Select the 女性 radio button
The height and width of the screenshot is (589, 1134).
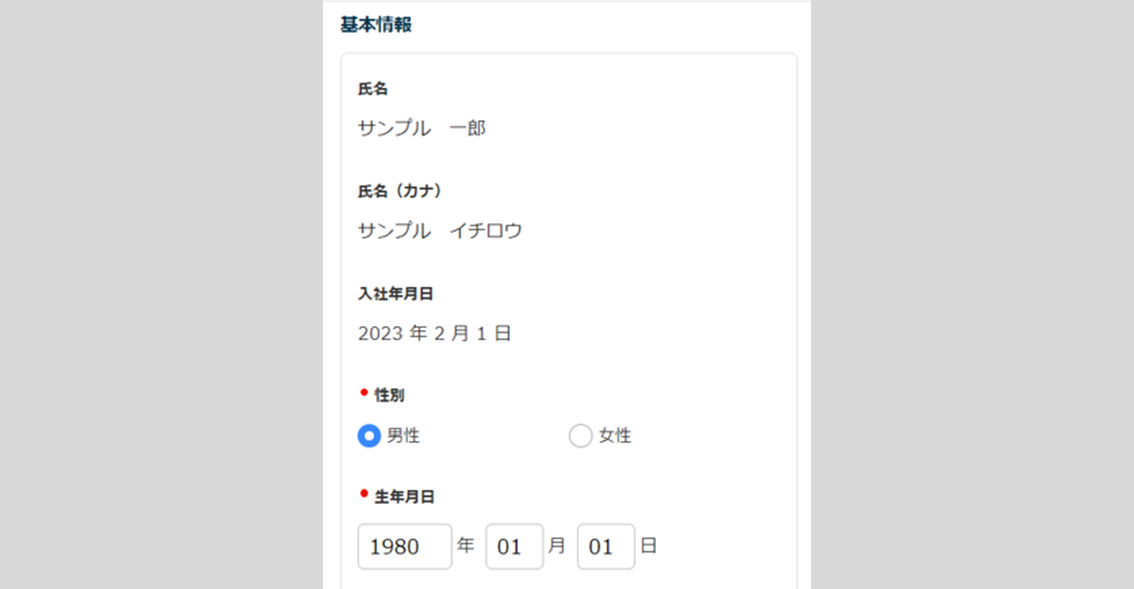click(580, 436)
